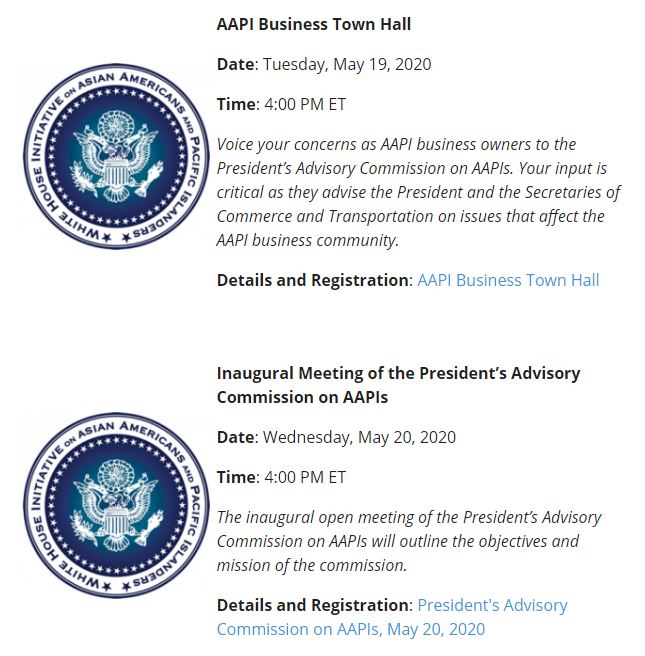Open the AAPI Business Town Hall registration link
Screen dimensions: 645x656
point(508,280)
